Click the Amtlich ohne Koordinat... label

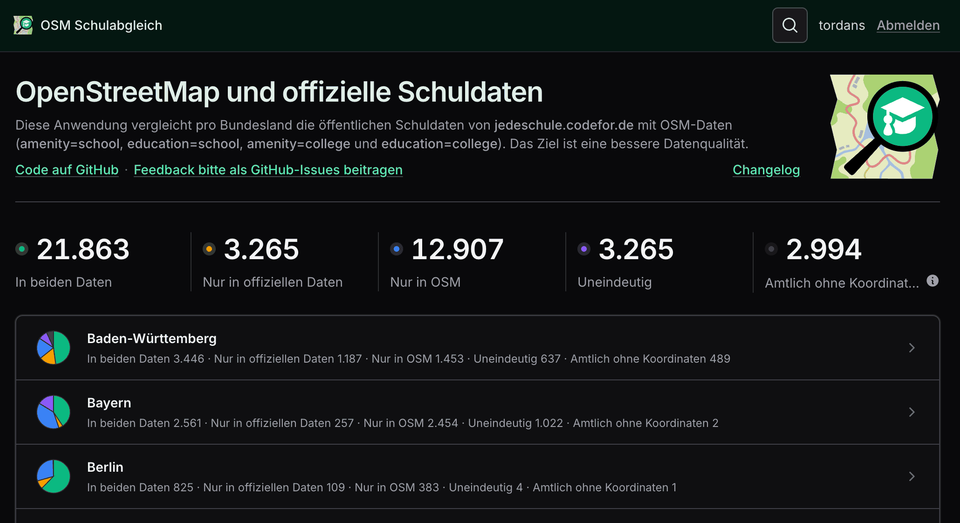[x=842, y=283]
